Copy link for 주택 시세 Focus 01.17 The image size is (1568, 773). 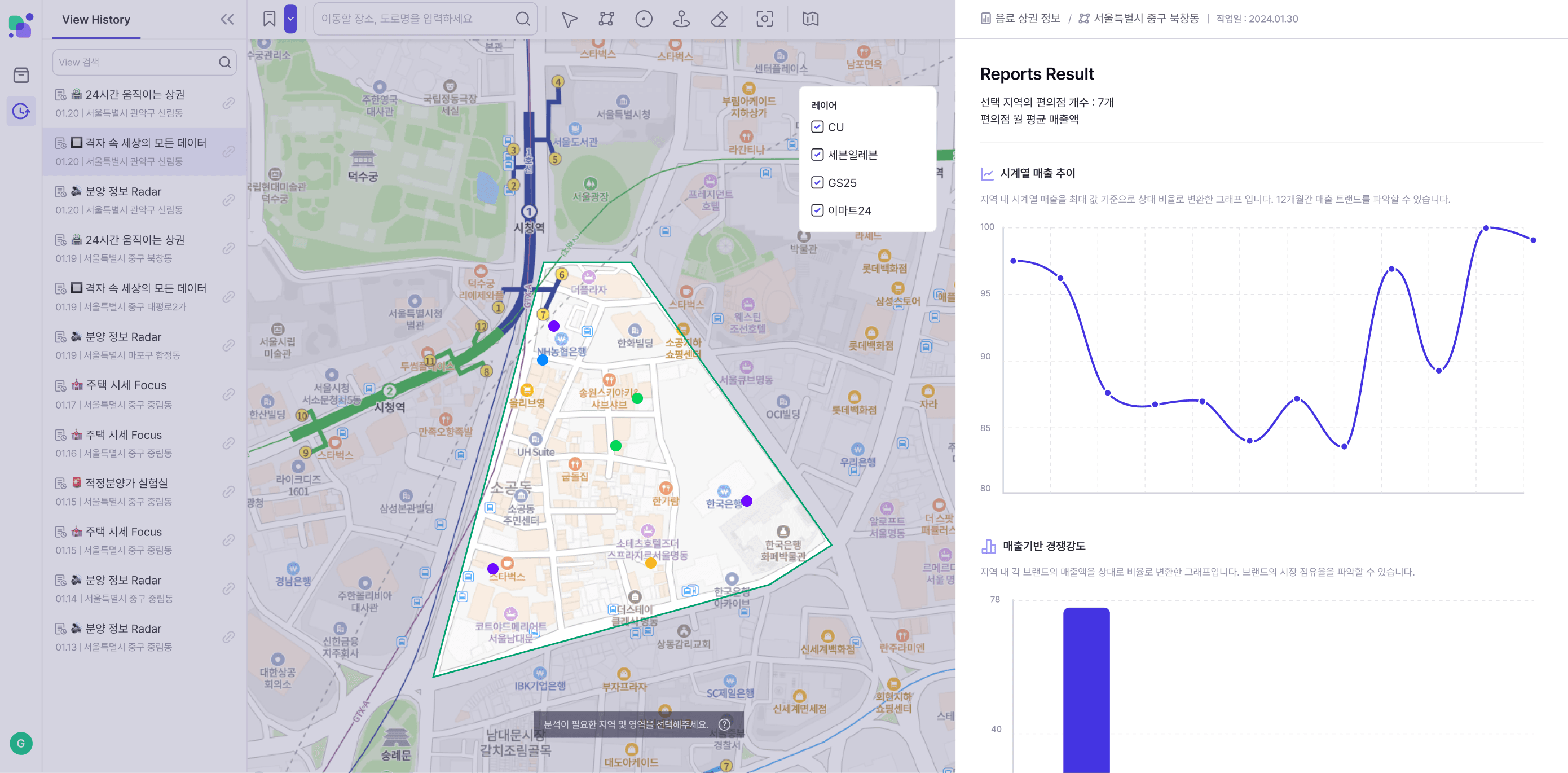tap(228, 394)
